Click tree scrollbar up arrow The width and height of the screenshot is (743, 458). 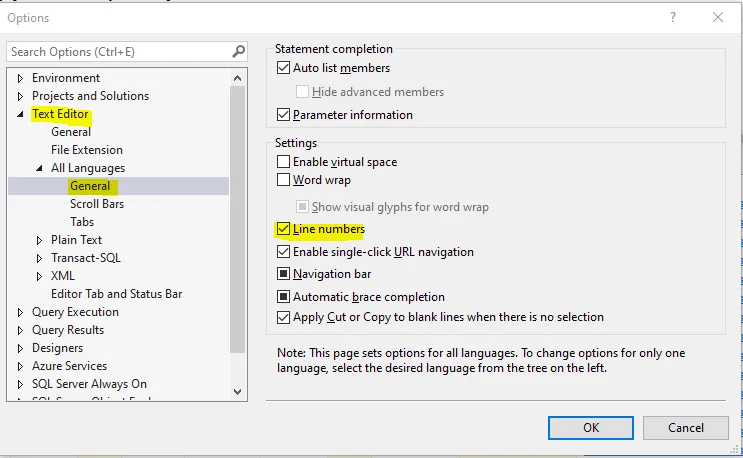pyautogui.click(x=237, y=78)
